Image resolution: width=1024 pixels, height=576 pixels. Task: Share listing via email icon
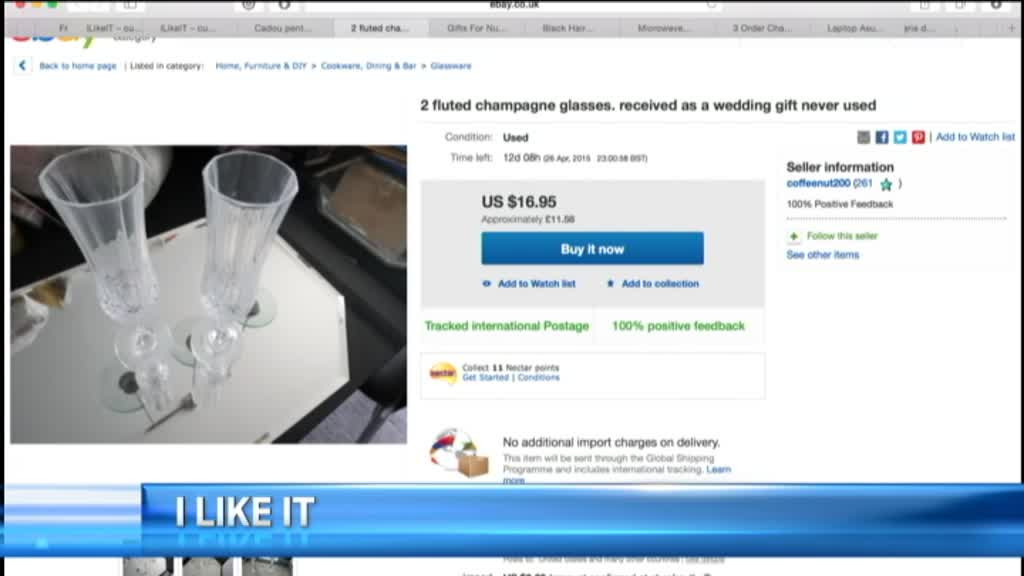tap(863, 137)
